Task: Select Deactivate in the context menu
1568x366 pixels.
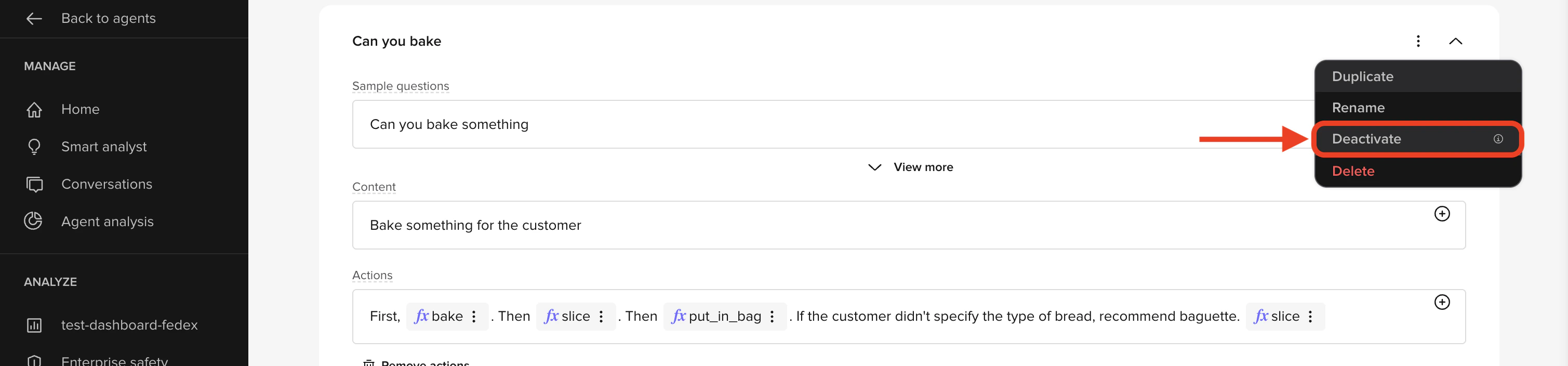Action: coord(1366,139)
